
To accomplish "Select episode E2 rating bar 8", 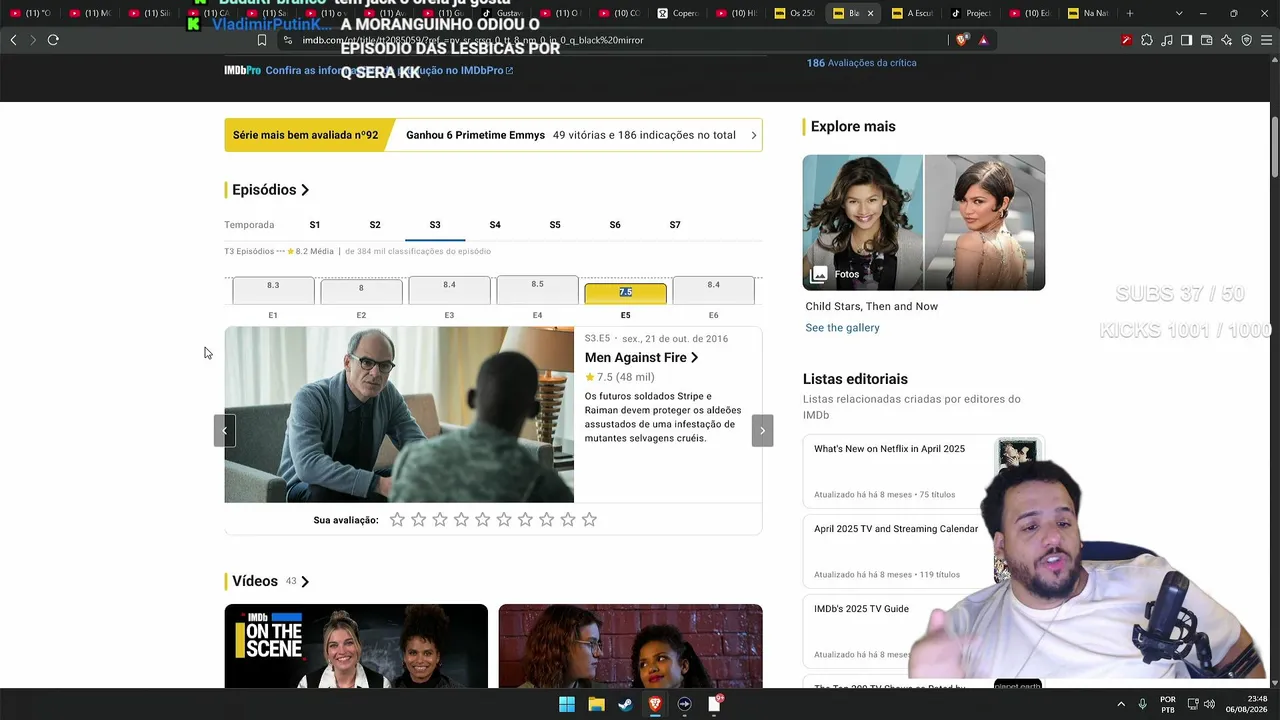I will [x=361, y=292].
